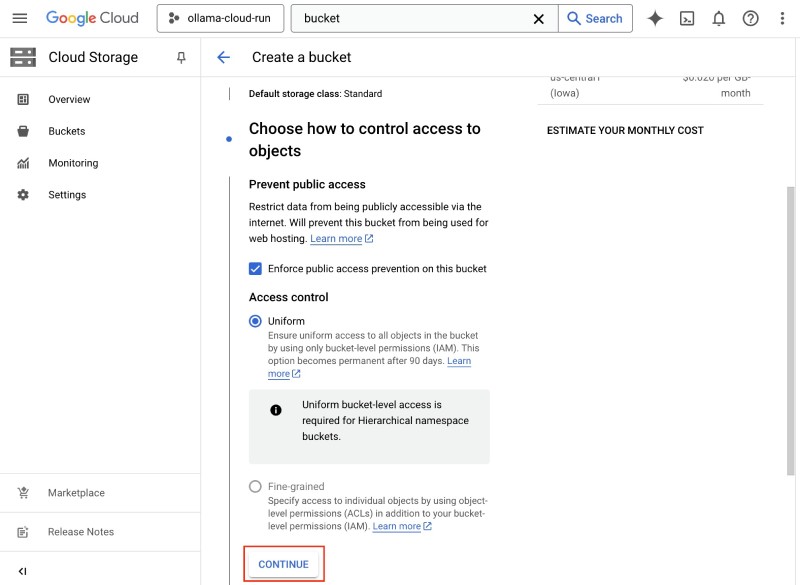Screen dimensions: 800x585
Task: Open Monitoring in the sidebar
Action: pos(73,163)
